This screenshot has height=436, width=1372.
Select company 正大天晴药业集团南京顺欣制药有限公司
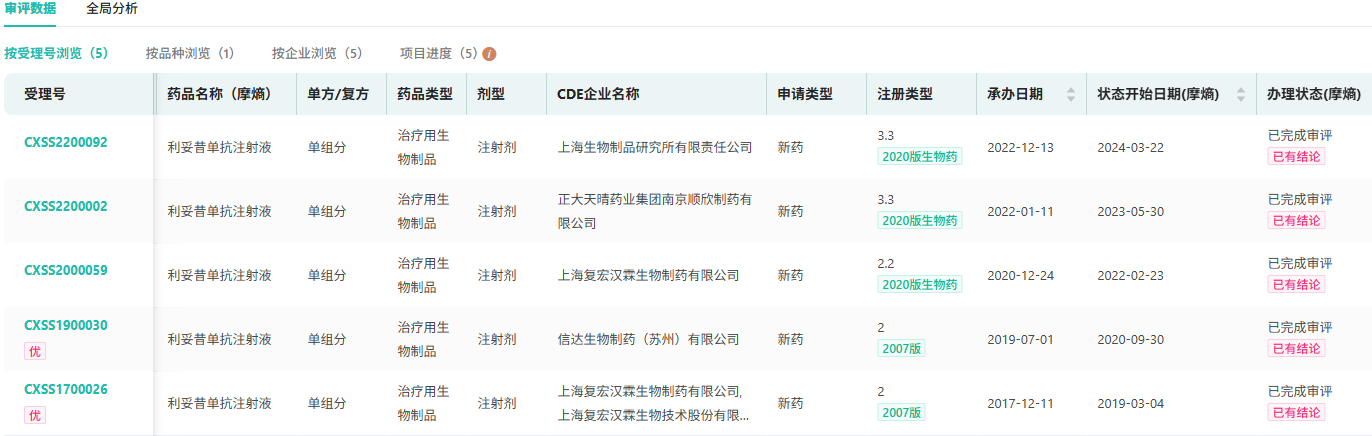pyautogui.click(x=655, y=211)
